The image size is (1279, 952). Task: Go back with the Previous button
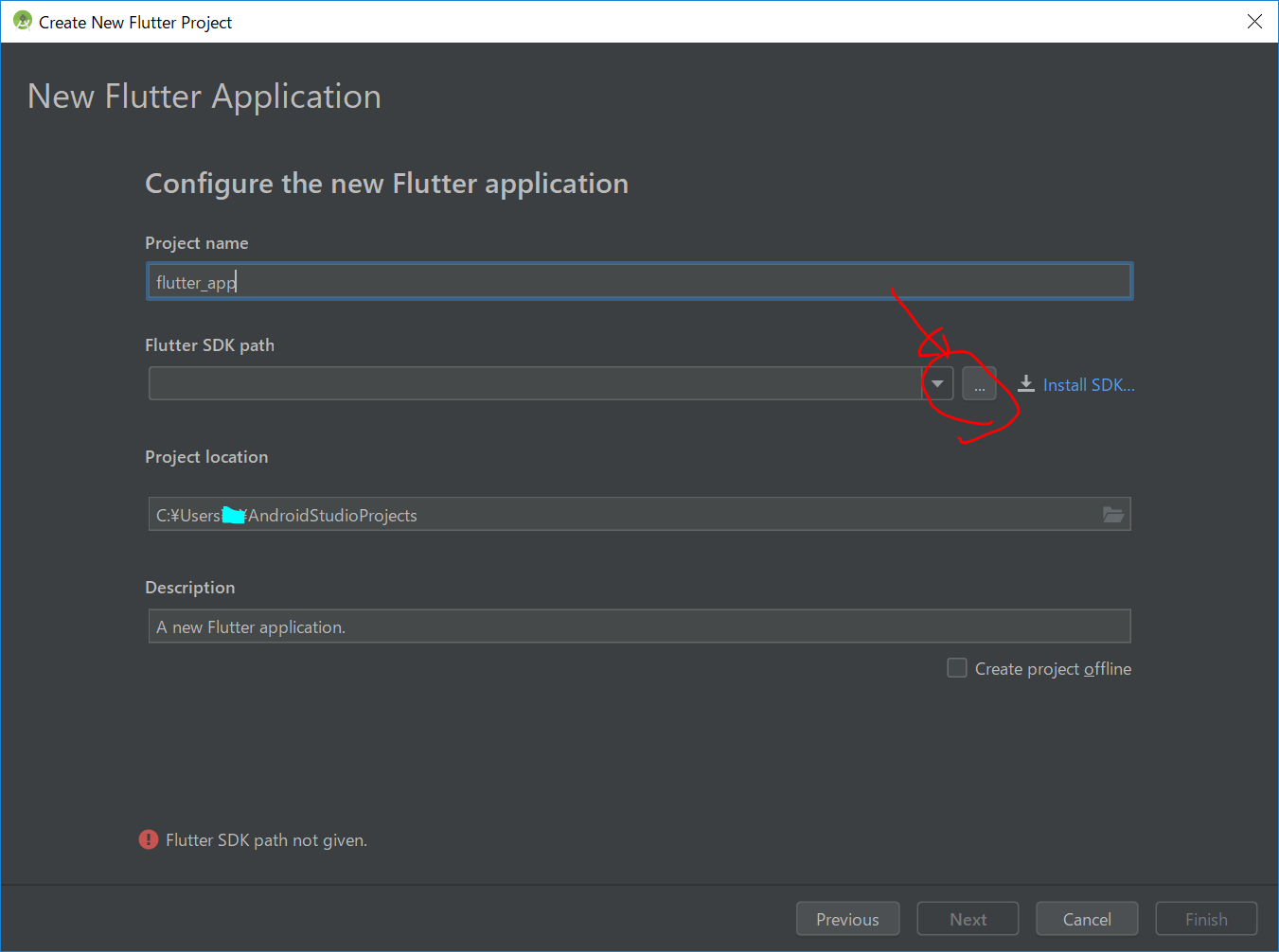(847, 919)
